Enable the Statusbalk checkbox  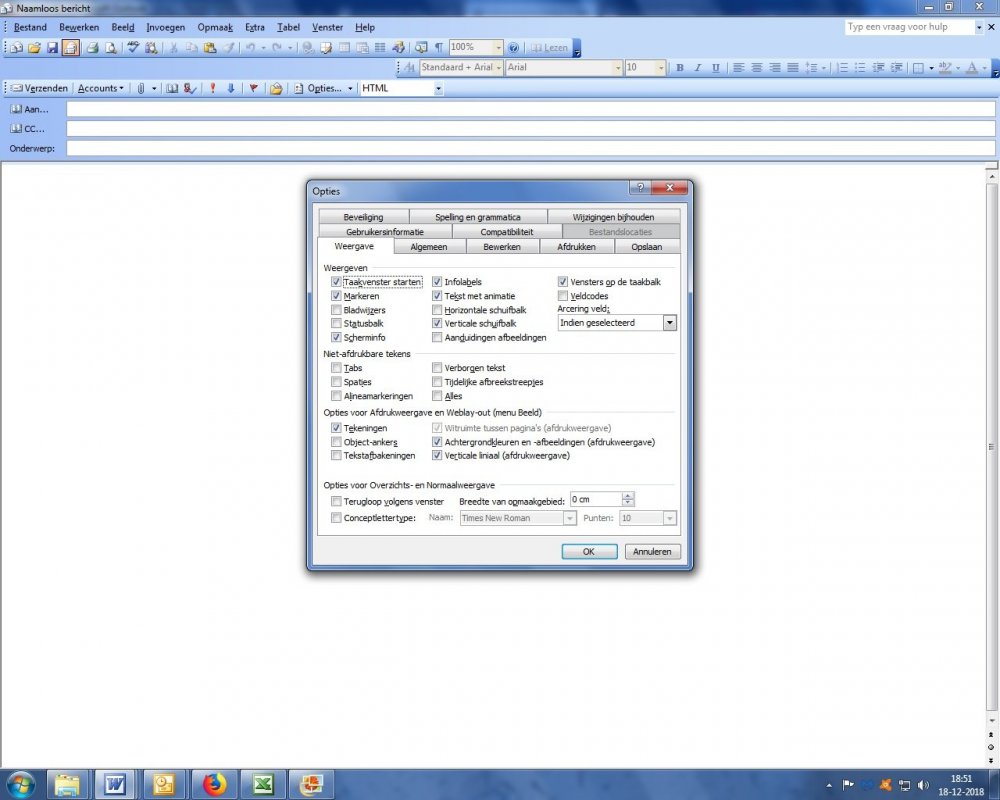tap(336, 323)
